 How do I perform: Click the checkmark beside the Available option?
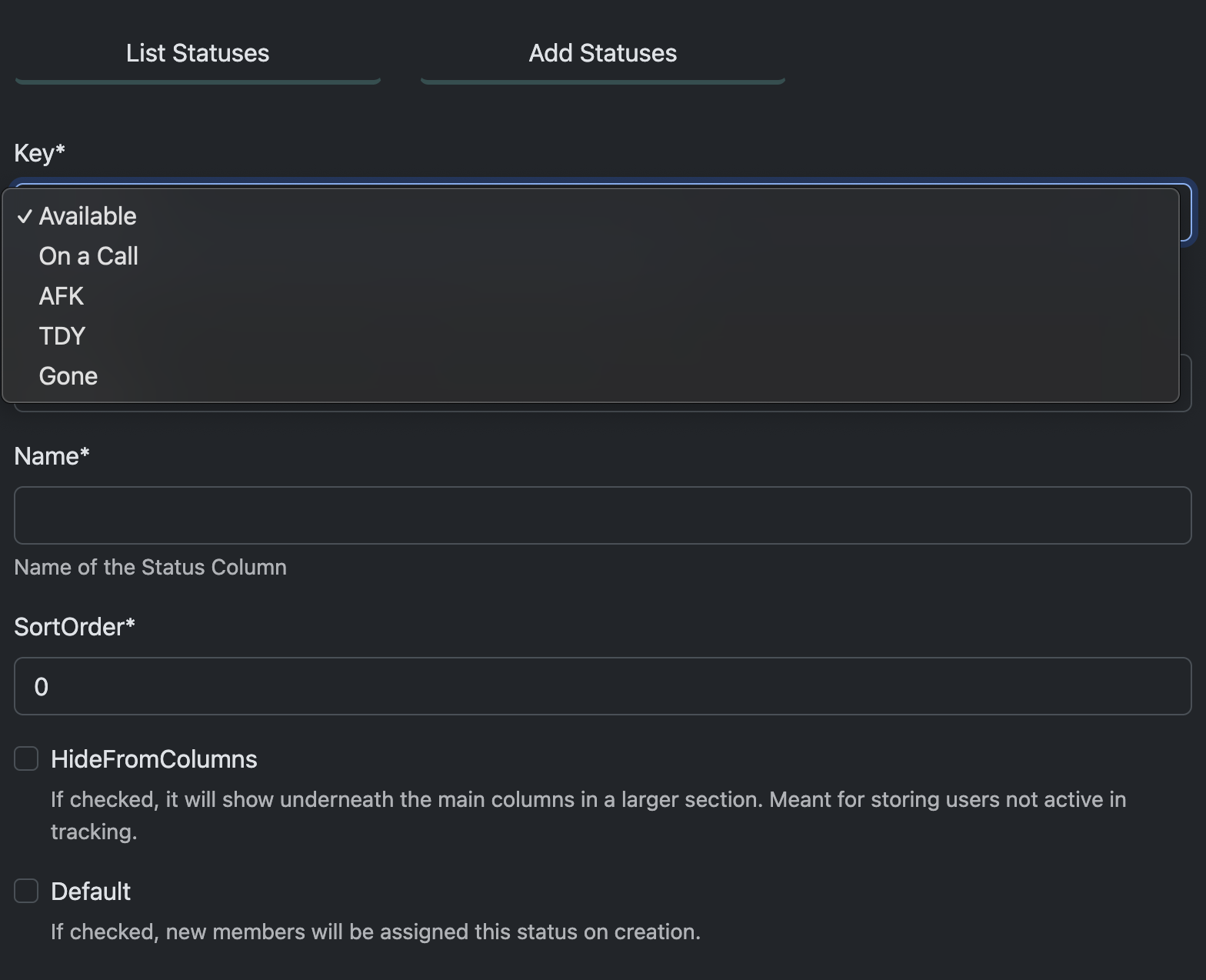[x=25, y=217]
